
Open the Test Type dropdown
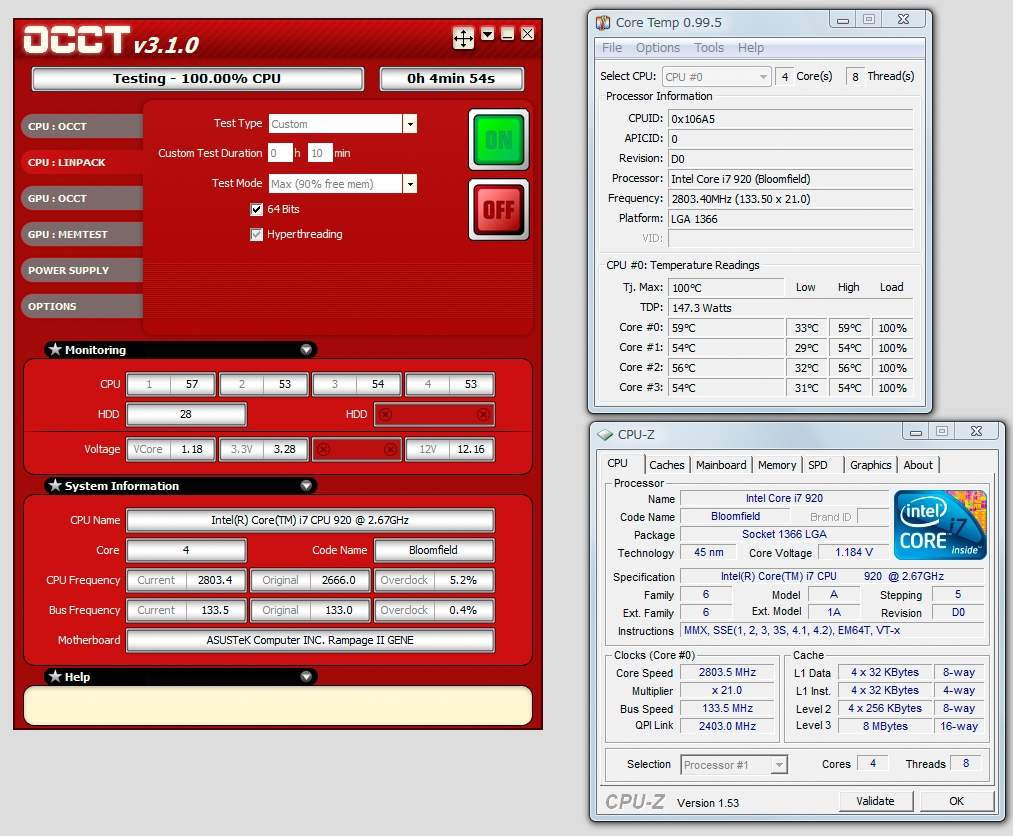[x=410, y=124]
